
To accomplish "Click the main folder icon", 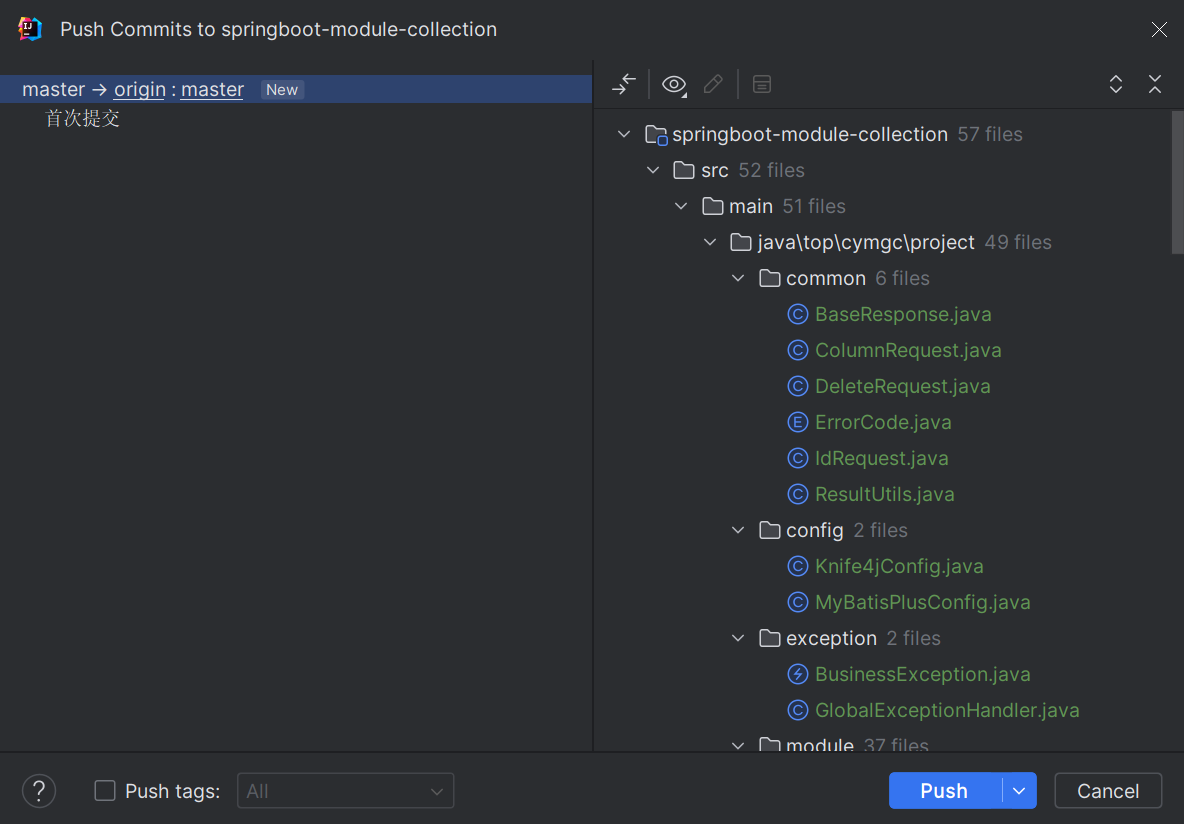I will click(x=712, y=206).
